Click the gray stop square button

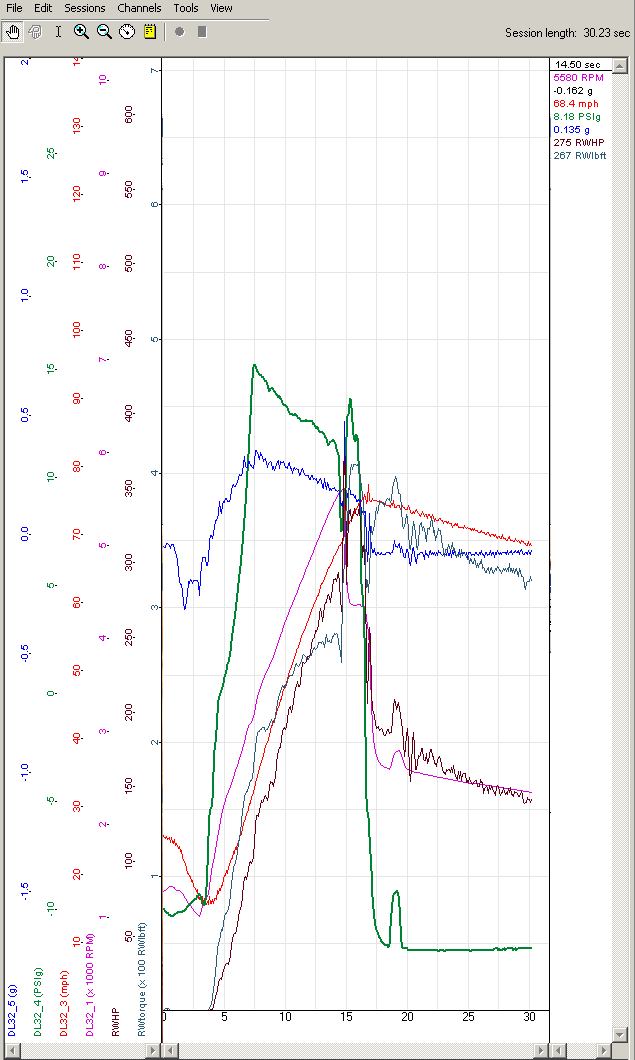202,32
